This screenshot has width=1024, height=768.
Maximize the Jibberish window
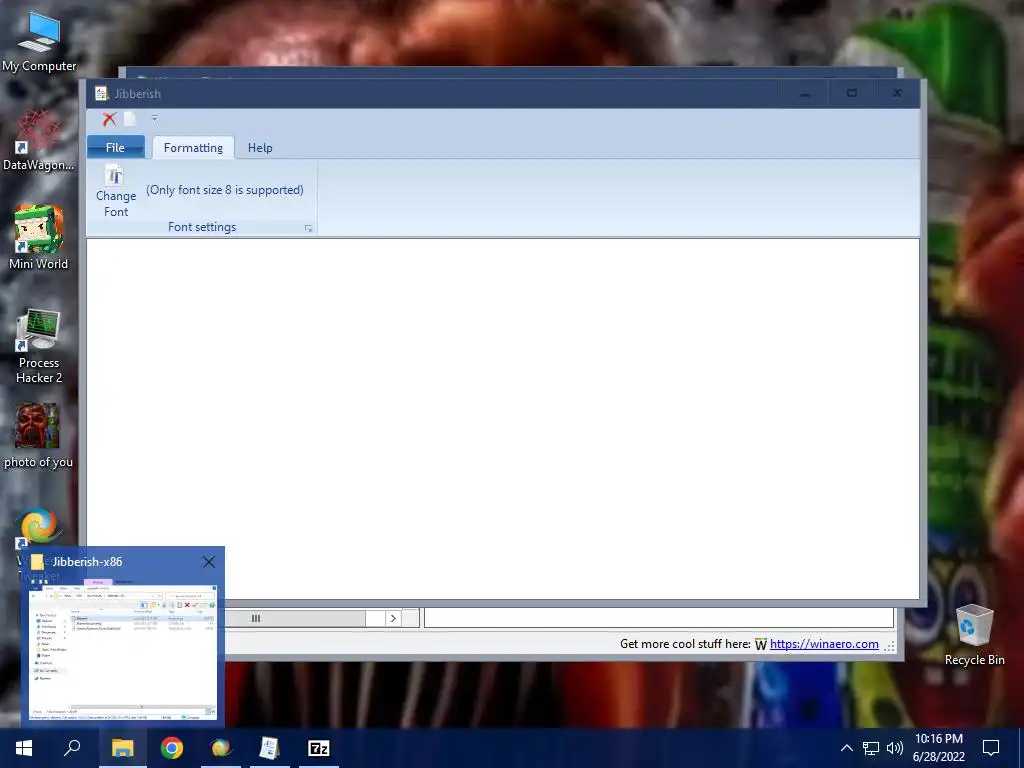click(x=852, y=93)
